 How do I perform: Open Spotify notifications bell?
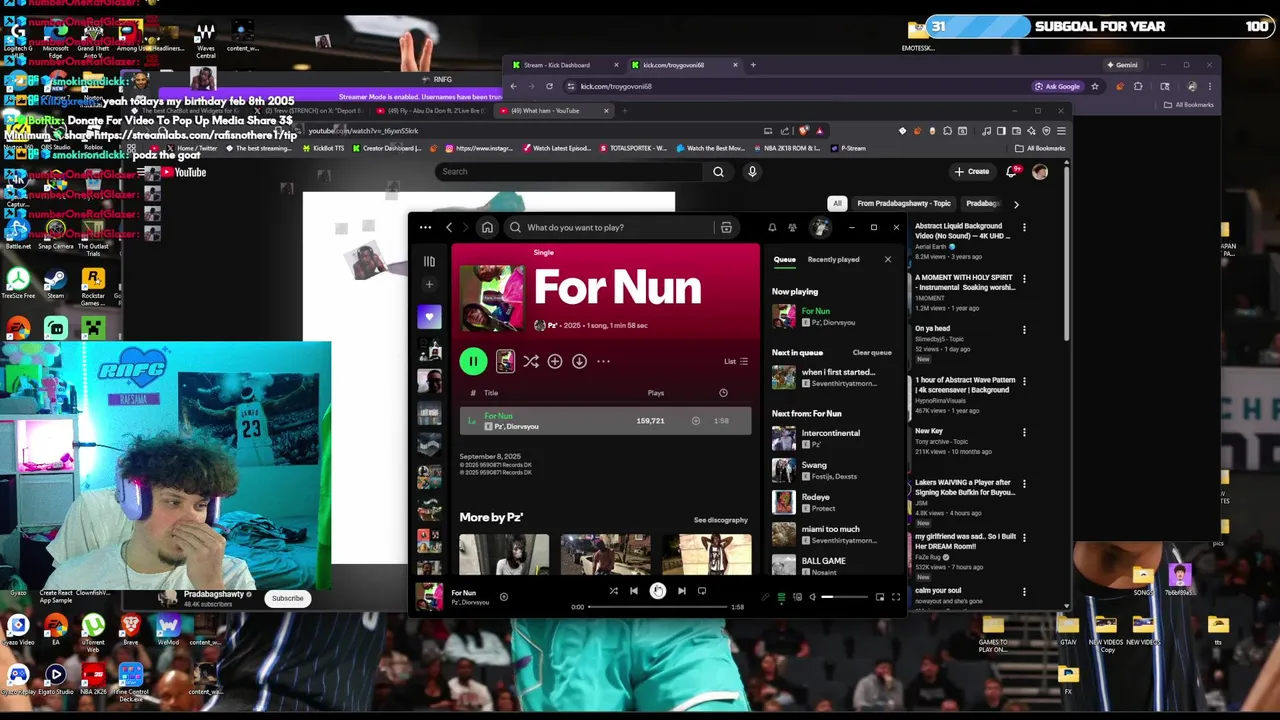tap(772, 227)
